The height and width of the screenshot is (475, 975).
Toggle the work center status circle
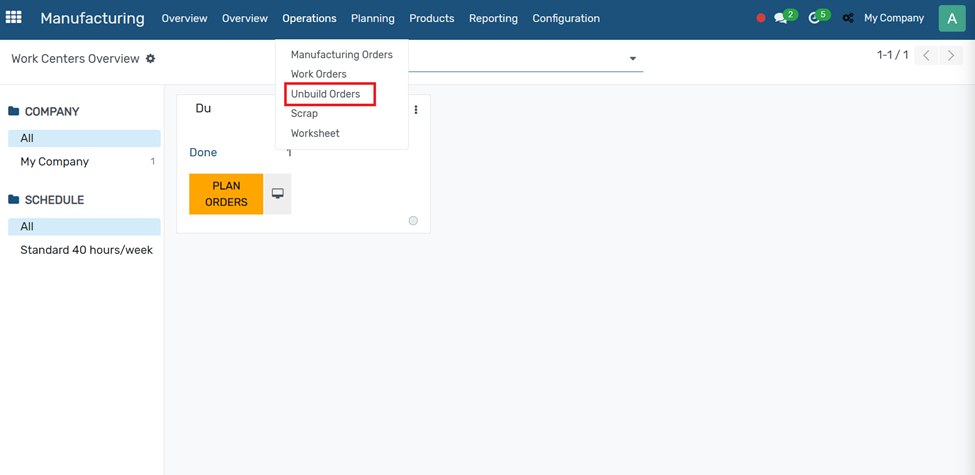pos(413,221)
